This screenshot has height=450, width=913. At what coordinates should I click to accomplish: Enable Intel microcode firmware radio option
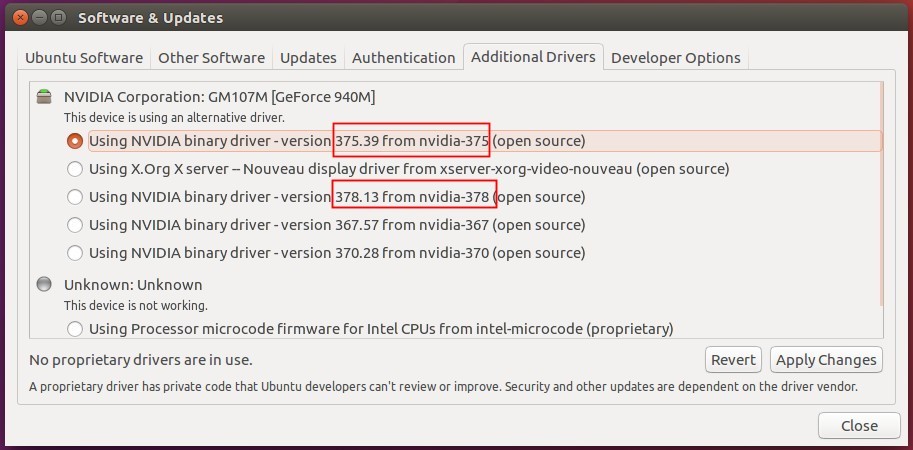pyautogui.click(x=75, y=329)
